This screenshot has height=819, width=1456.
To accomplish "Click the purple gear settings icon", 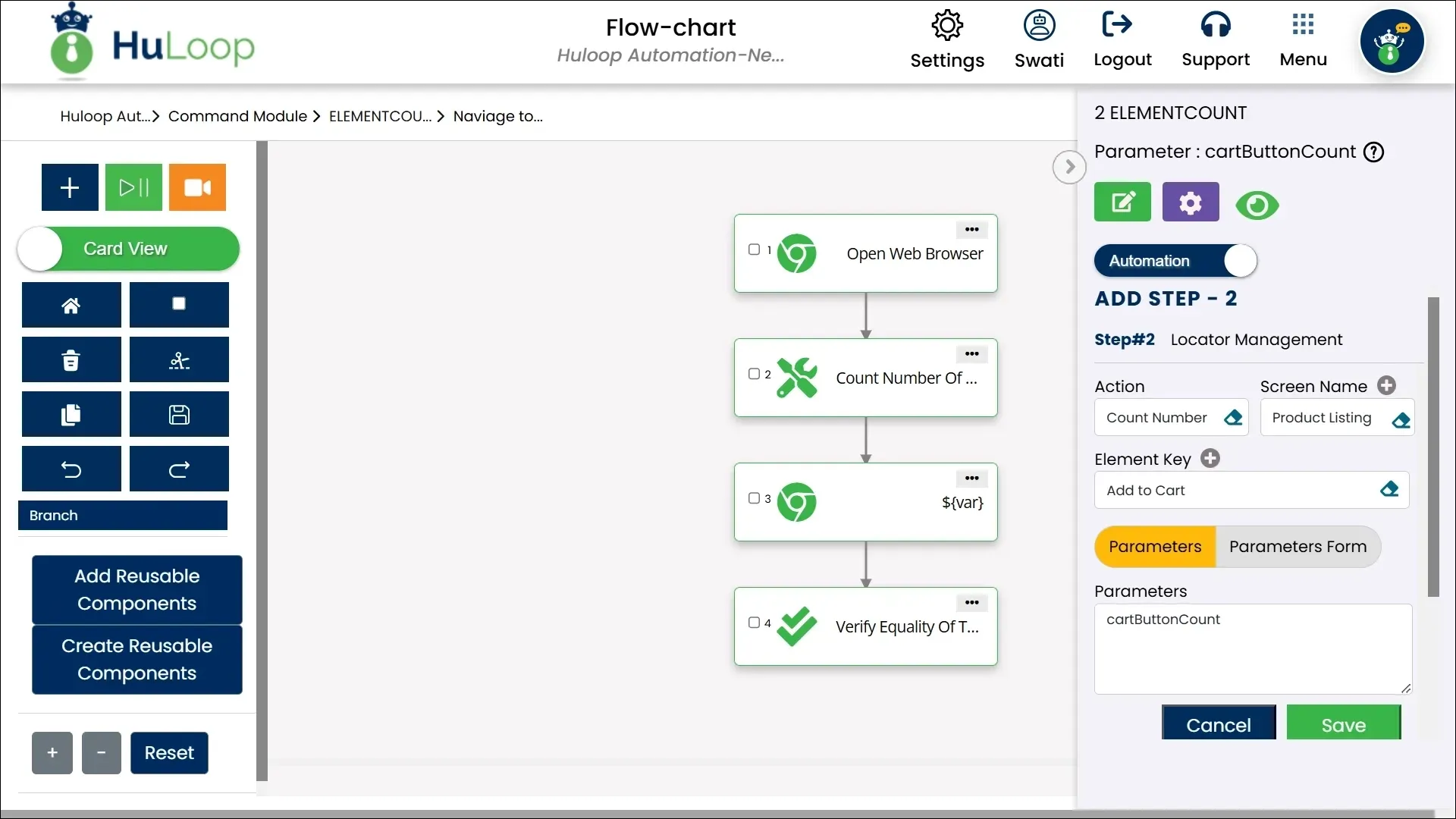I will coord(1191,202).
